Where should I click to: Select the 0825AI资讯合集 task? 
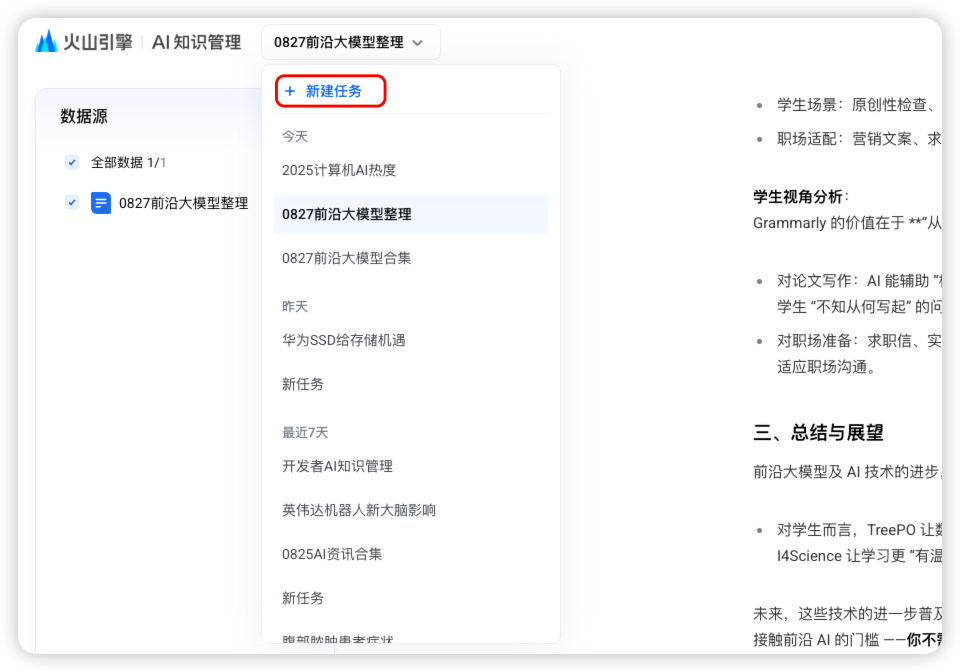[411, 554]
